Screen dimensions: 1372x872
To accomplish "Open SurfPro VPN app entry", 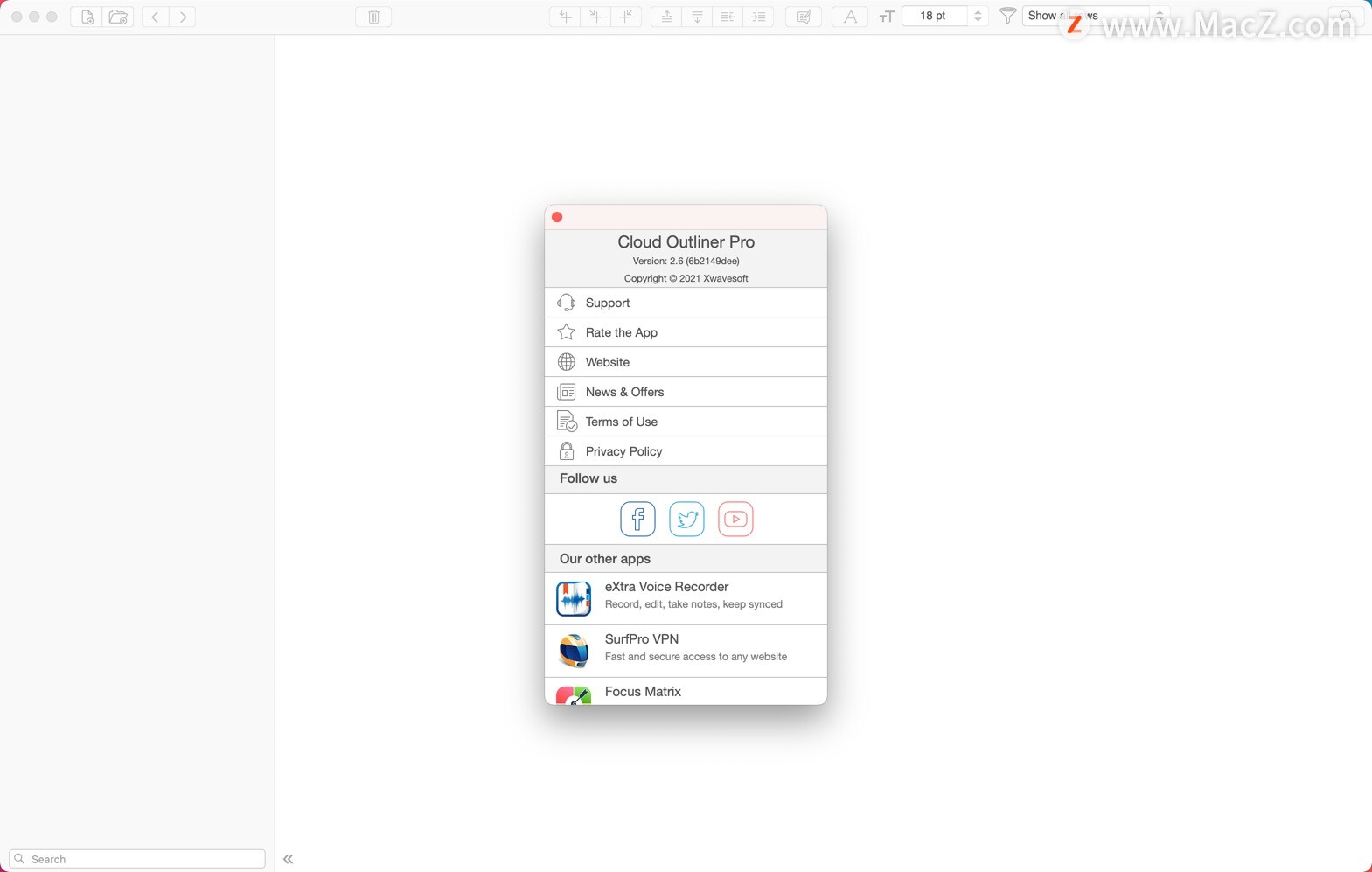I will pos(686,652).
